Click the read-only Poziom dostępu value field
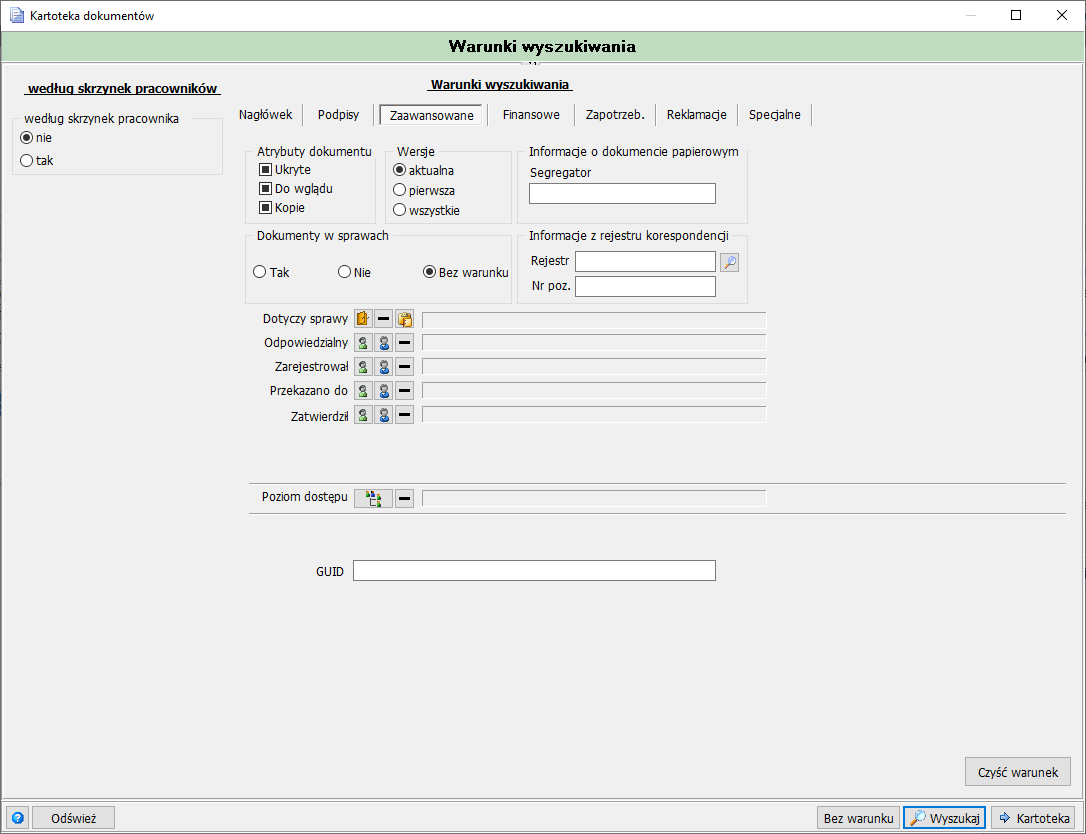 [594, 498]
